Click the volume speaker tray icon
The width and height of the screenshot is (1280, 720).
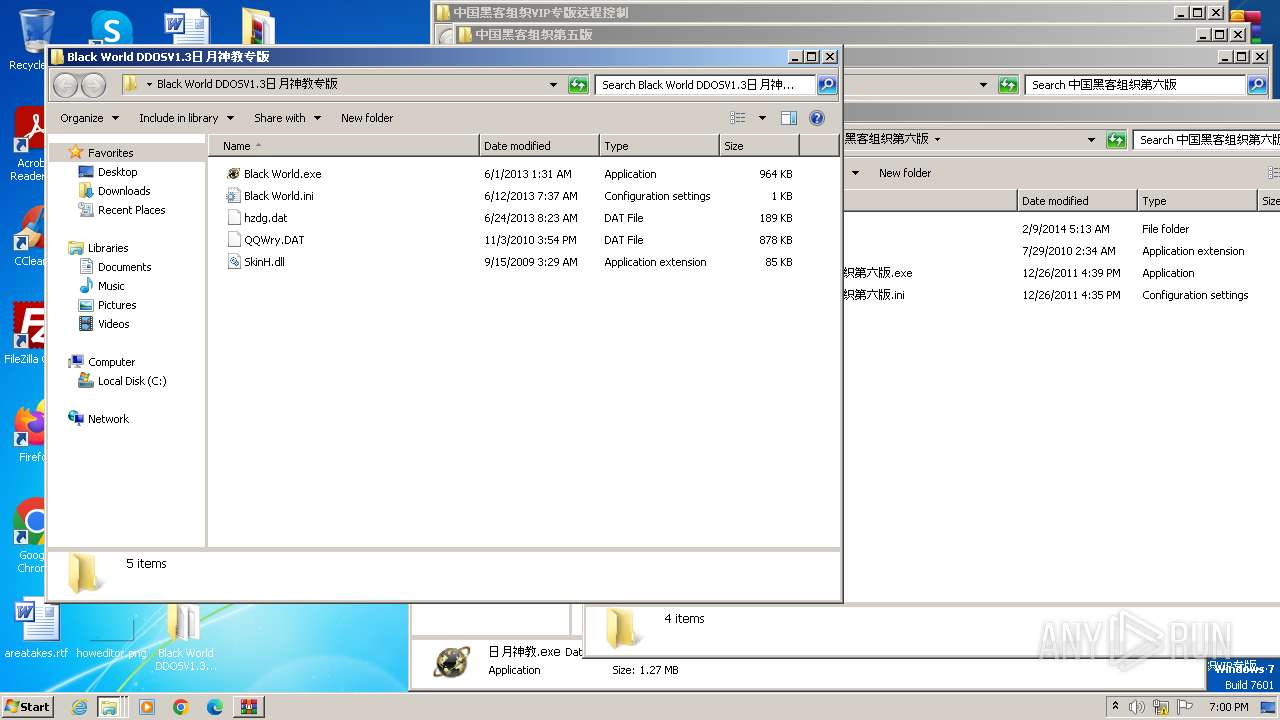click(x=1136, y=707)
